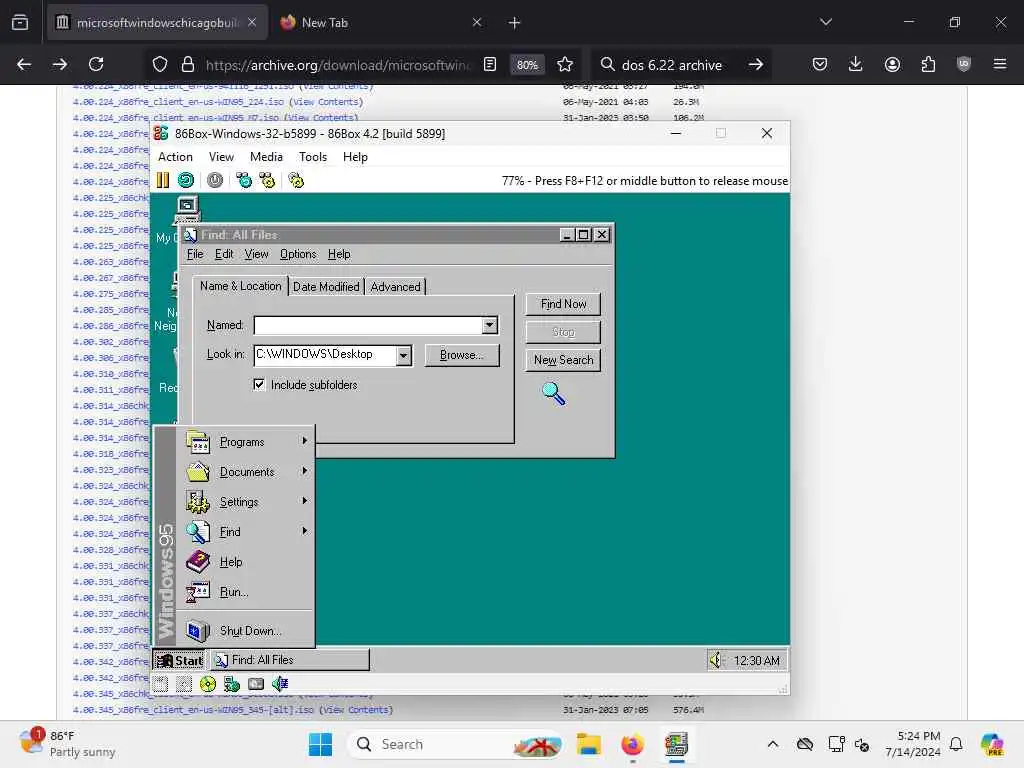1024x768 pixels.
Task: Expand Settings submenu arrow
Action: click(x=304, y=501)
